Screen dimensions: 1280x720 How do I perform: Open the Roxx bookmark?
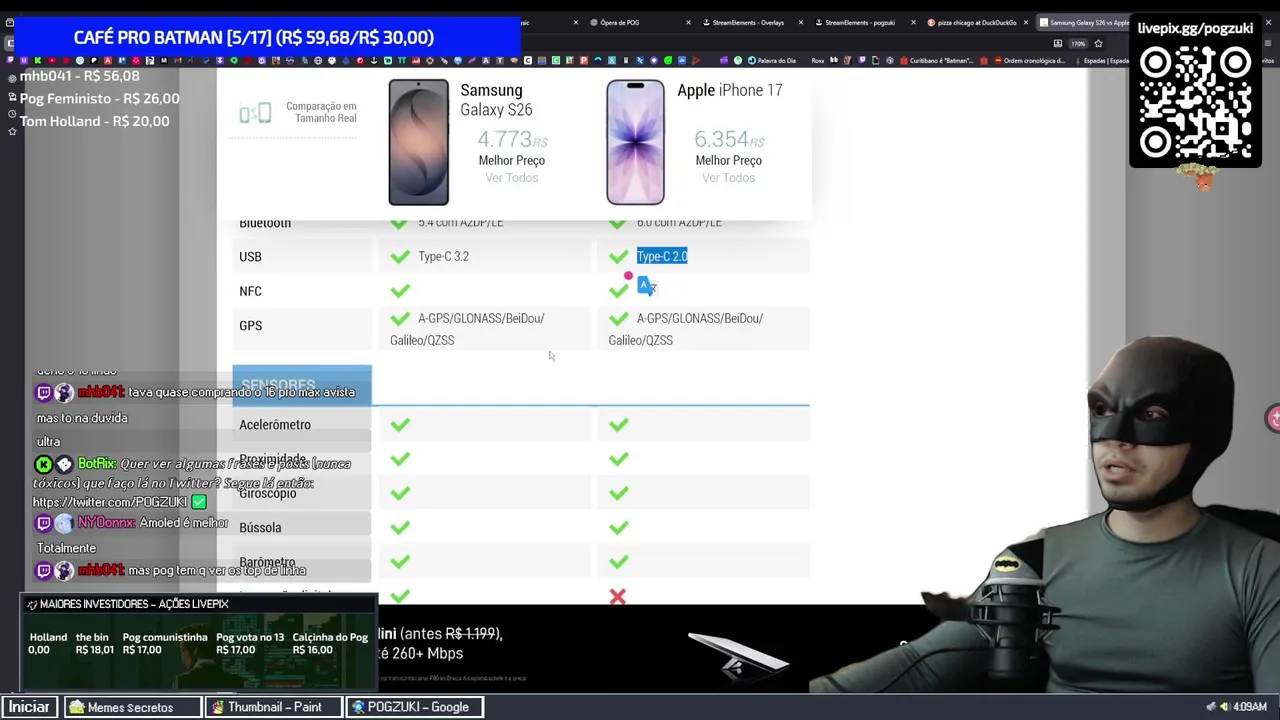coord(817,60)
